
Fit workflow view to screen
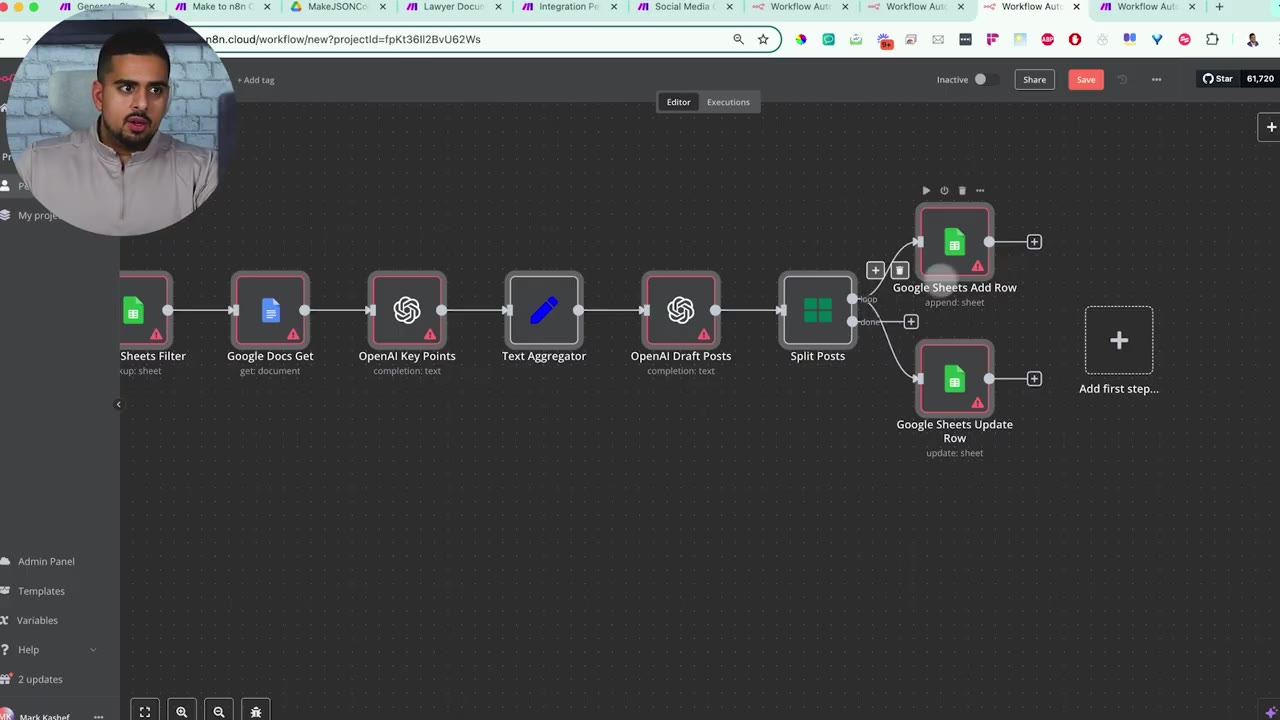(145, 711)
